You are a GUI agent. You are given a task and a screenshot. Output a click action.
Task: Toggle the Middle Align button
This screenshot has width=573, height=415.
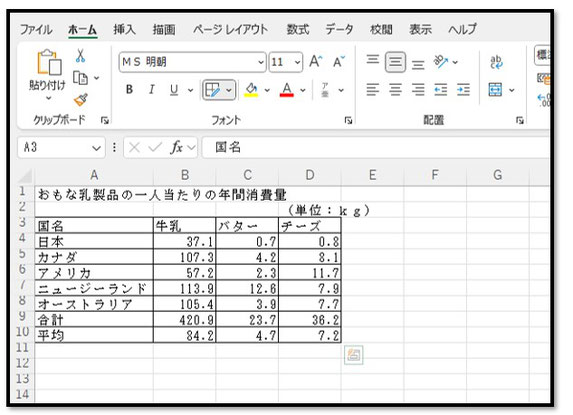[395, 62]
